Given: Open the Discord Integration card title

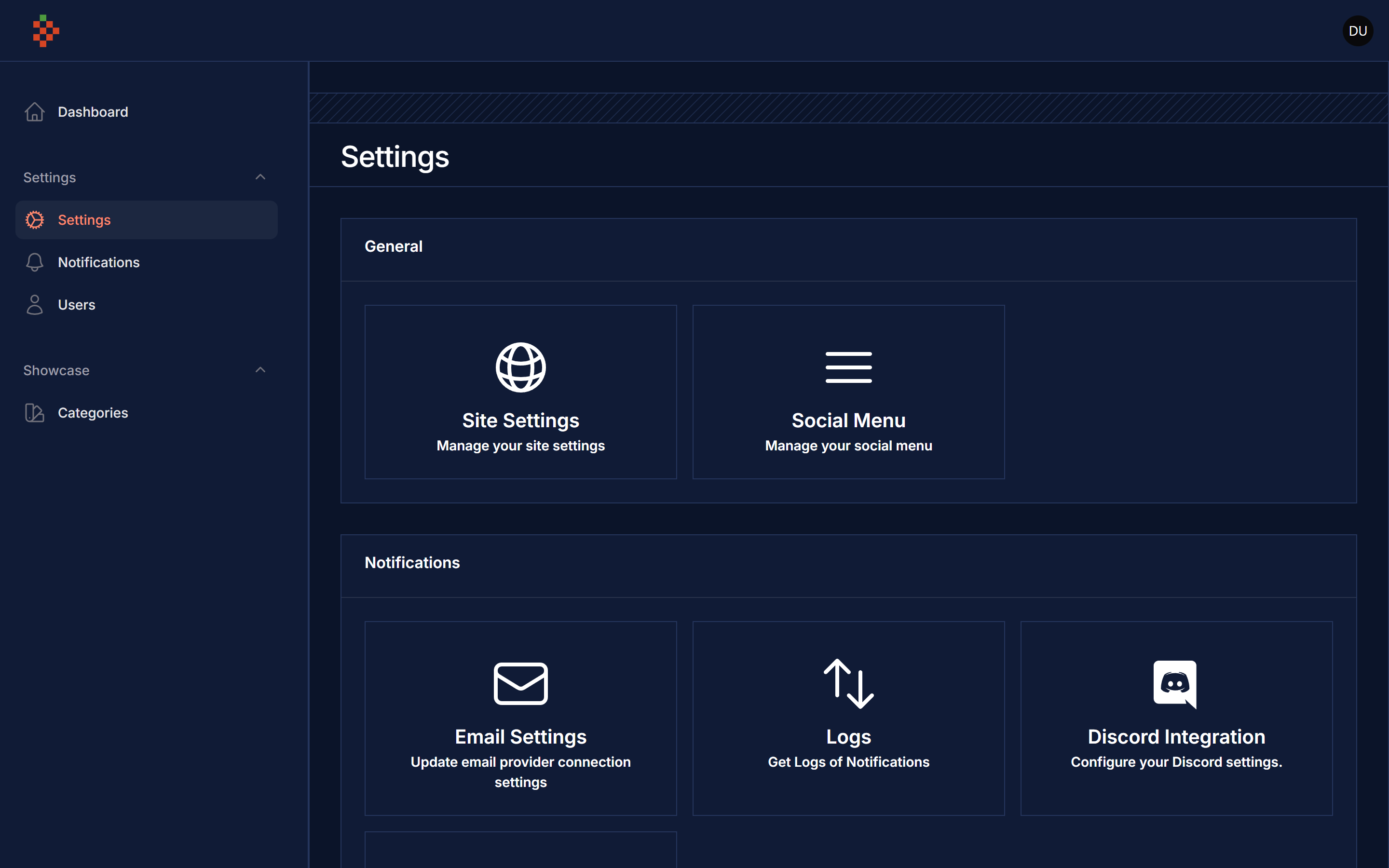Looking at the screenshot, I should coord(1176,737).
